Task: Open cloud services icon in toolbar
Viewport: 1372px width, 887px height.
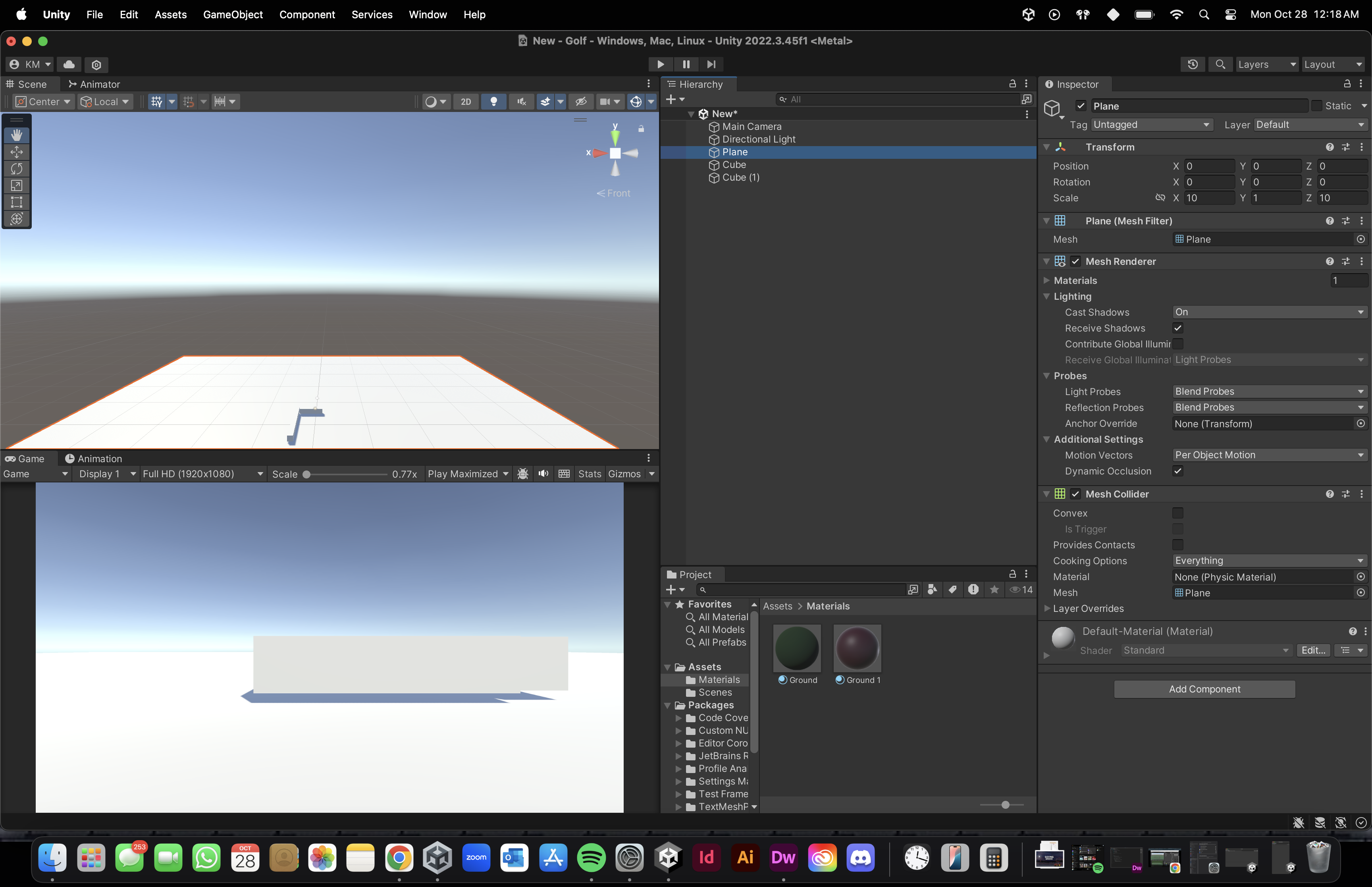Action: [69, 64]
